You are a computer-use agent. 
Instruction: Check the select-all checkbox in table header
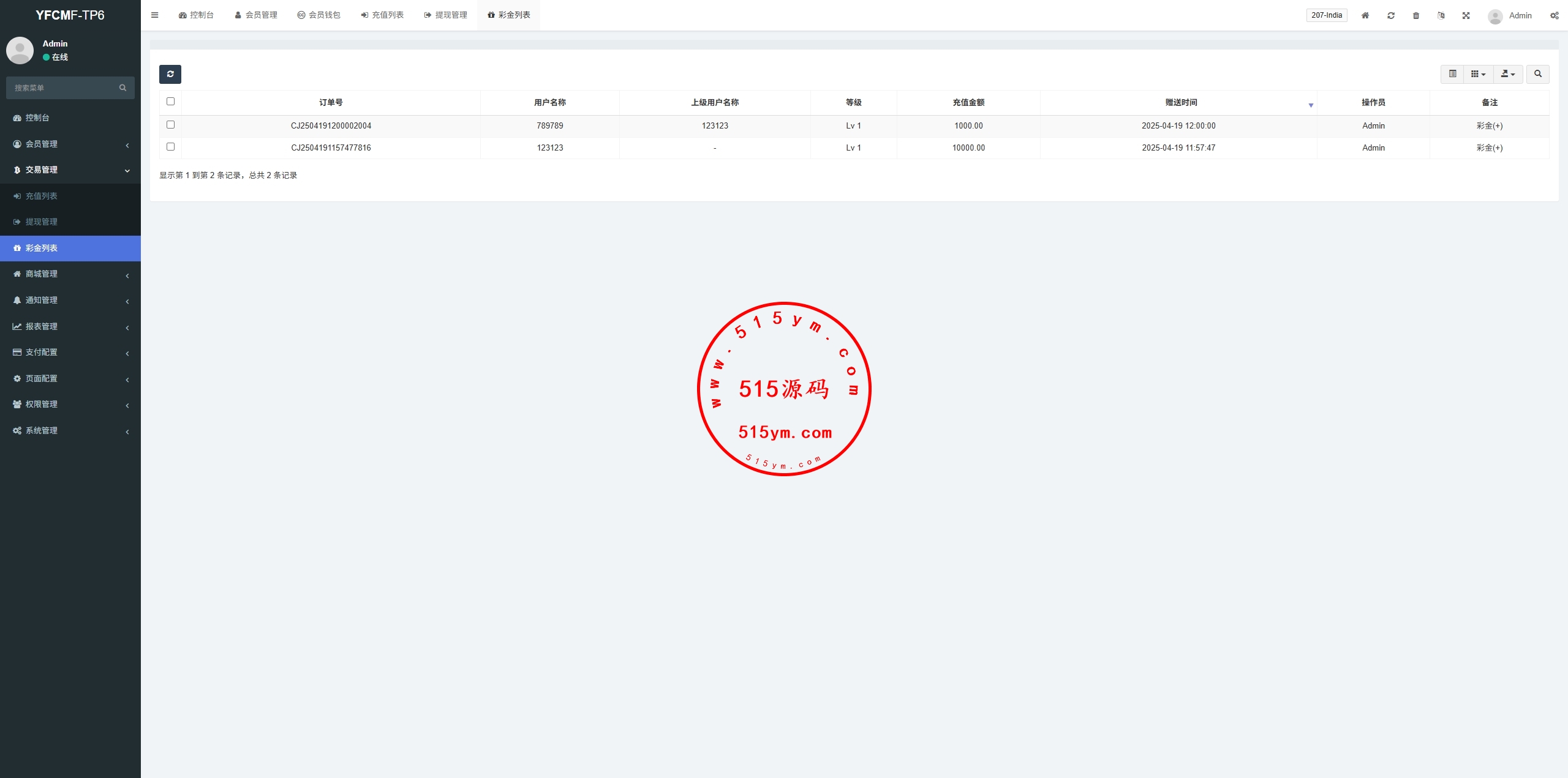pyautogui.click(x=171, y=102)
